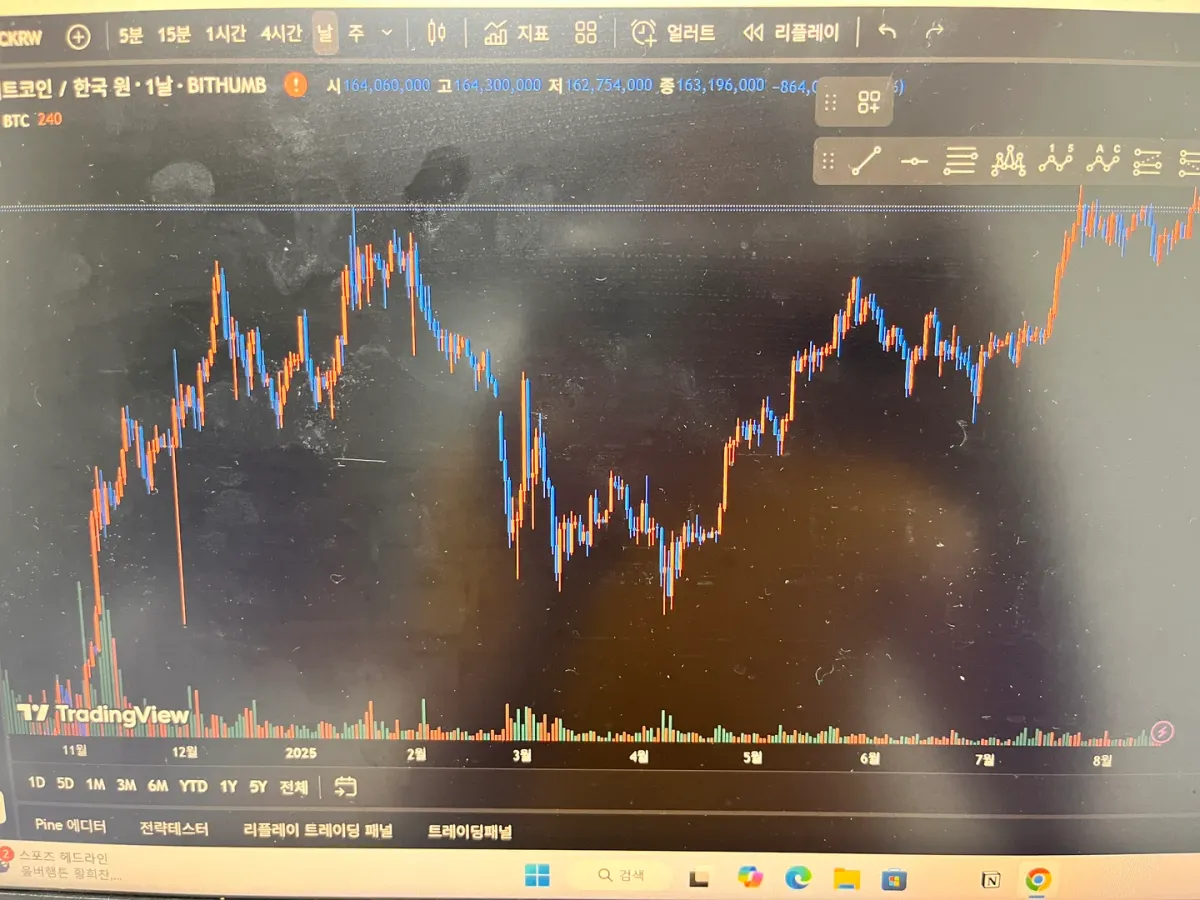The image size is (1200, 900).
Task: Open the Pine 에디터 tab
Action: (70, 826)
